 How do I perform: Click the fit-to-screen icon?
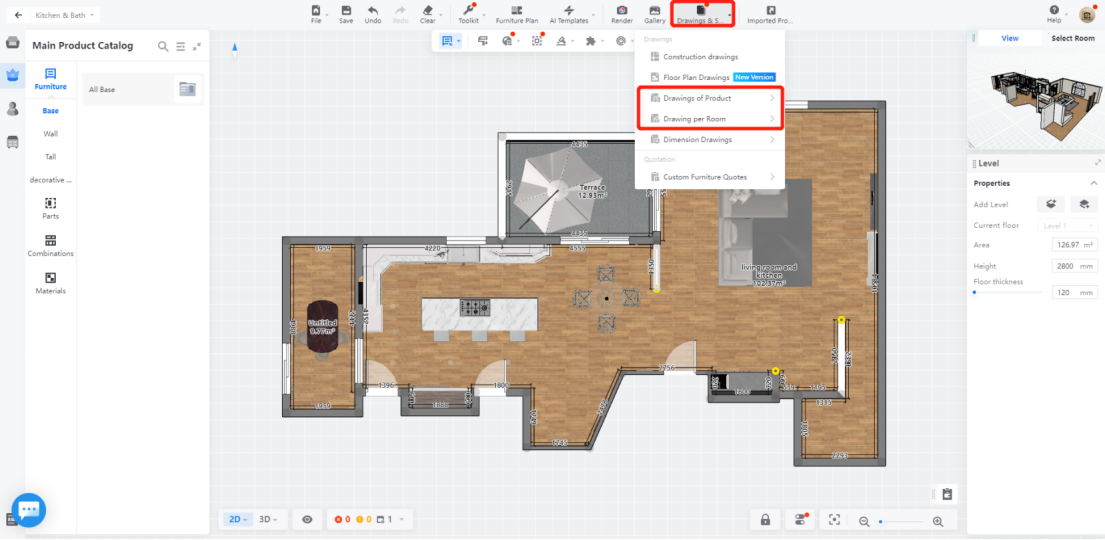click(834, 520)
